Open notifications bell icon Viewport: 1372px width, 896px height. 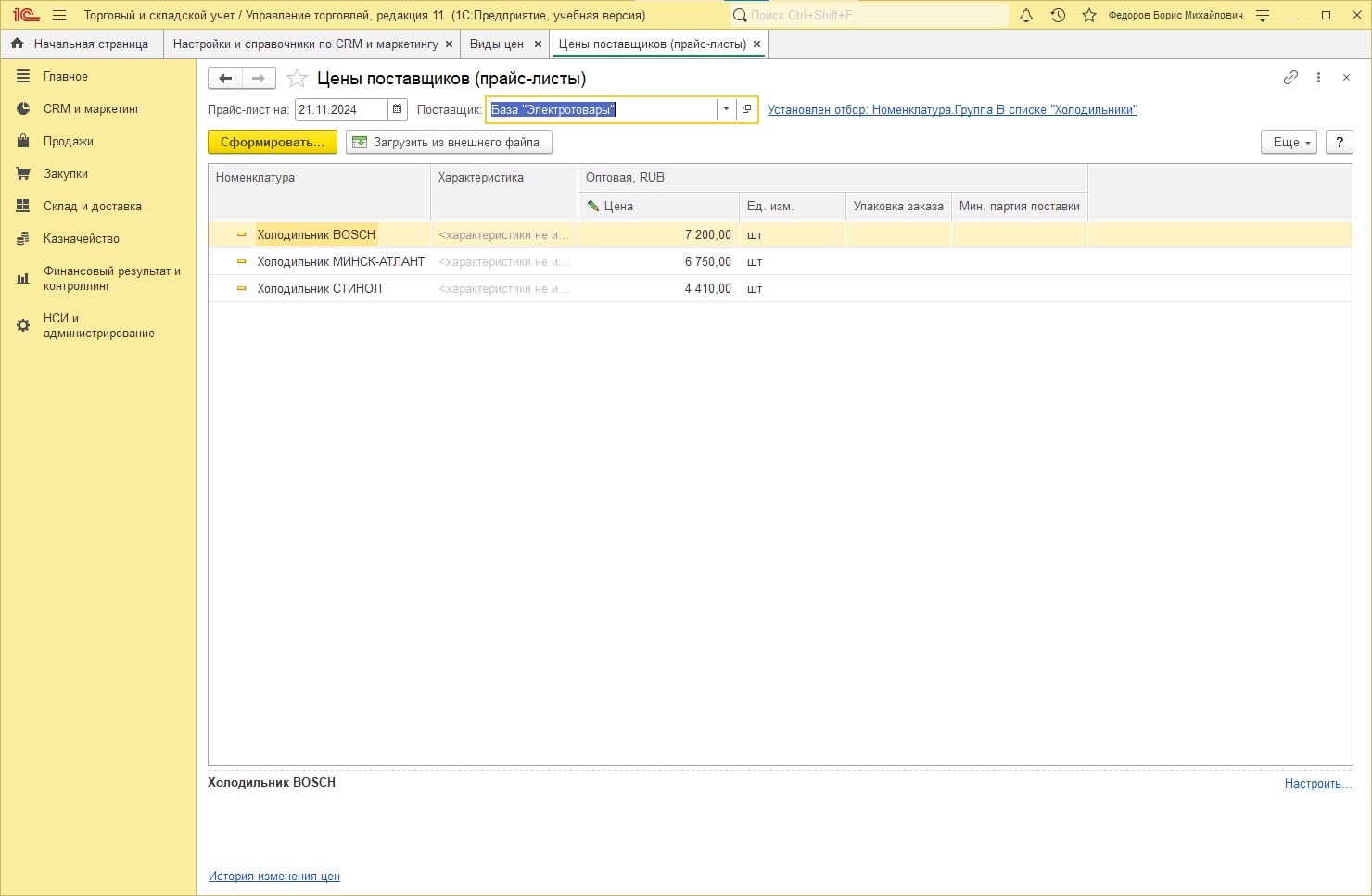point(1026,15)
